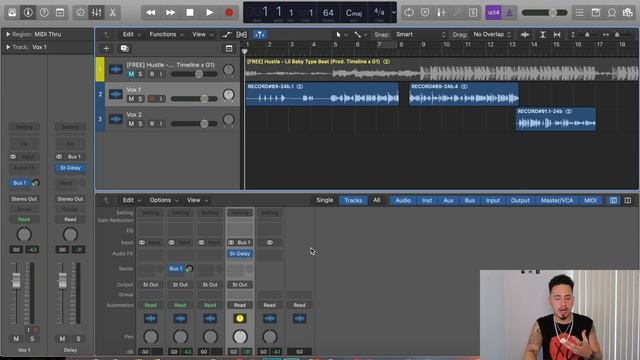Open the Library panel icon

(x=12, y=13)
